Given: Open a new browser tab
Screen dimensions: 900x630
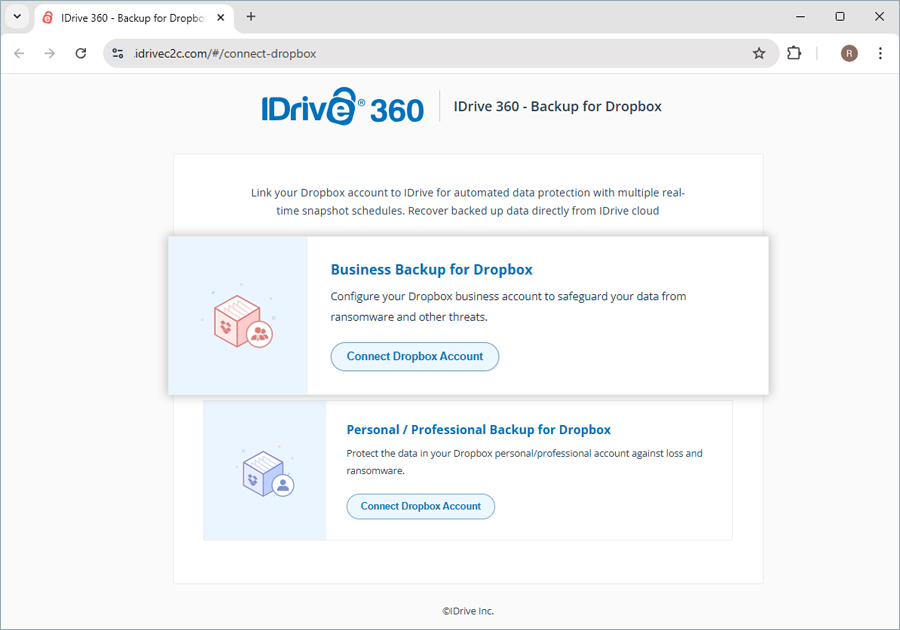Looking at the screenshot, I should [x=251, y=17].
